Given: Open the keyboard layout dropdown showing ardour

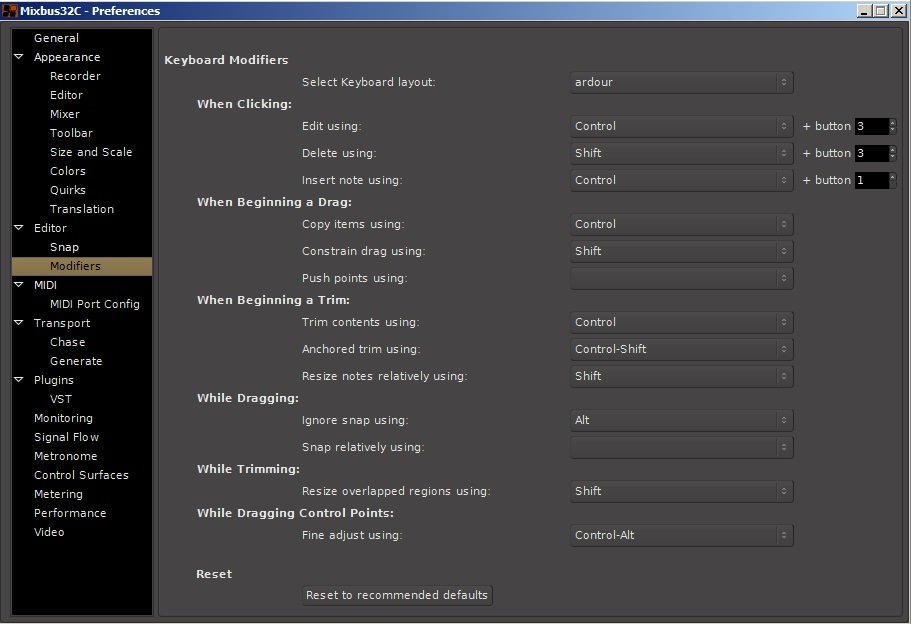Looking at the screenshot, I should [x=682, y=83].
